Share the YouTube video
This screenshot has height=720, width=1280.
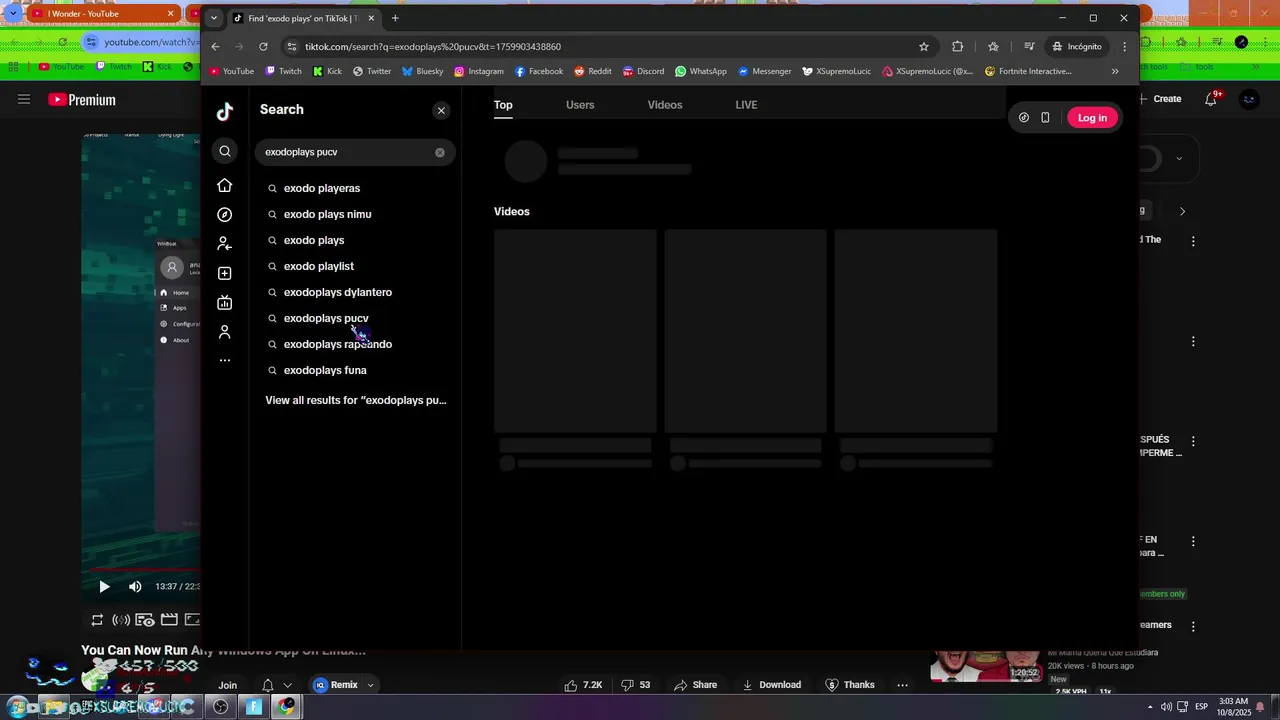tap(695, 685)
